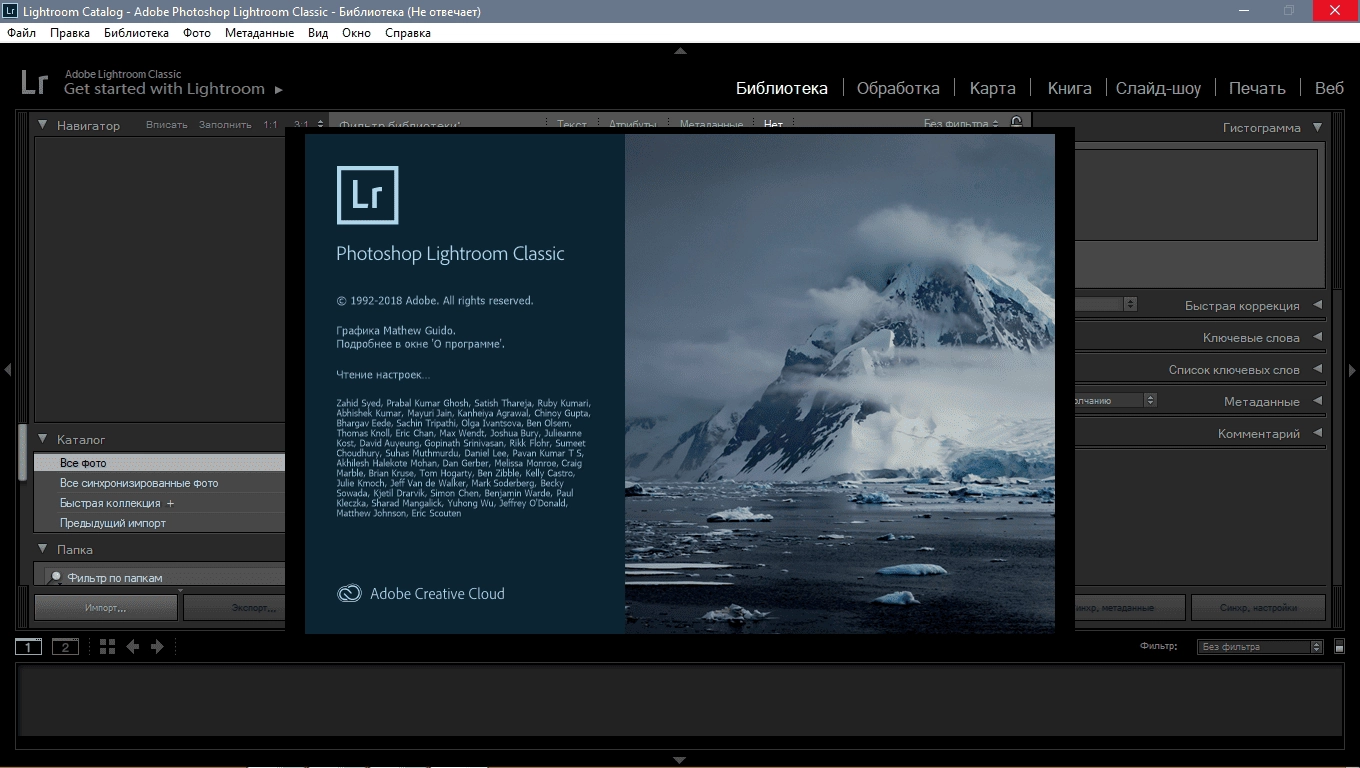Image resolution: width=1360 pixels, height=768 pixels.
Task: Open the Метаданные menu in menu bar
Action: click(x=259, y=33)
